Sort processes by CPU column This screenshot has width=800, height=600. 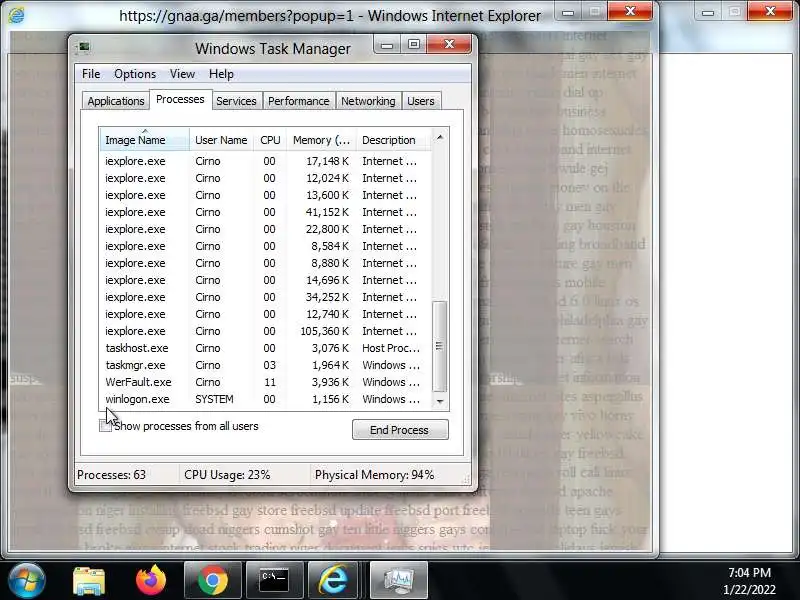[270, 140]
